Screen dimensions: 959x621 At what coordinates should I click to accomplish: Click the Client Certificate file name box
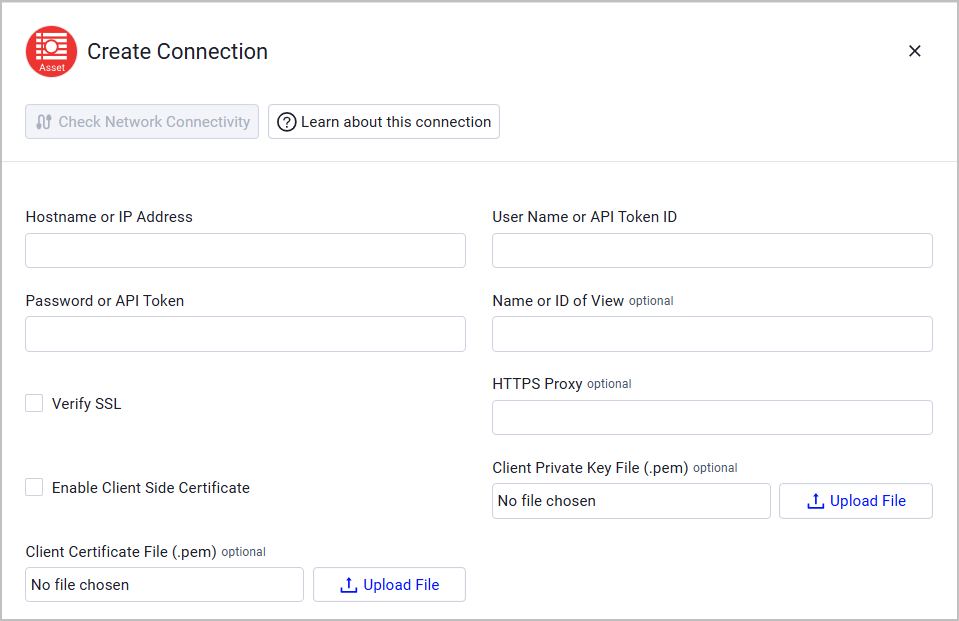coord(165,585)
